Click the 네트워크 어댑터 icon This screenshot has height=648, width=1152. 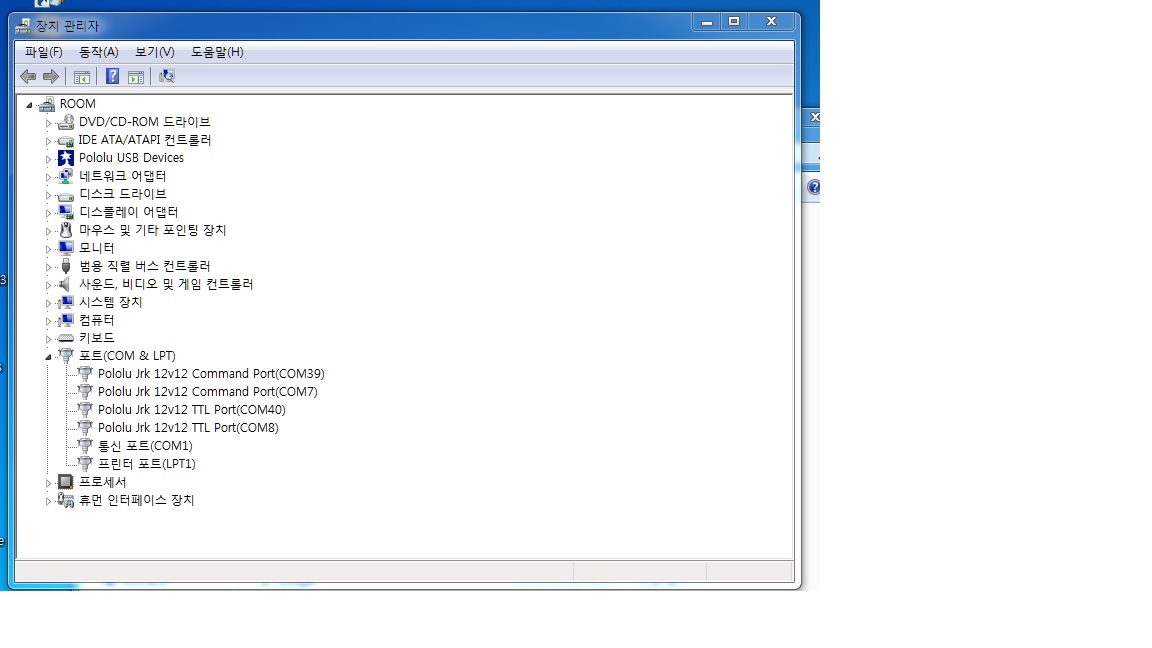pos(65,176)
